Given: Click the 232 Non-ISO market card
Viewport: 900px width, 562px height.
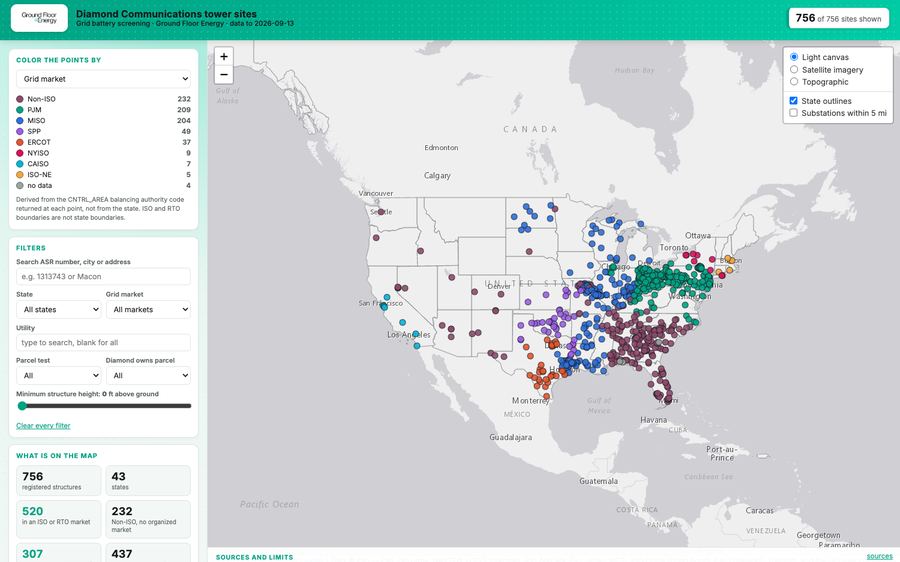Looking at the screenshot, I should [148, 519].
